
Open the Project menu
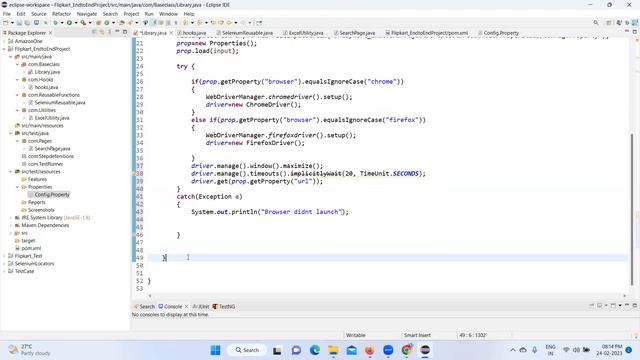tap(131, 13)
